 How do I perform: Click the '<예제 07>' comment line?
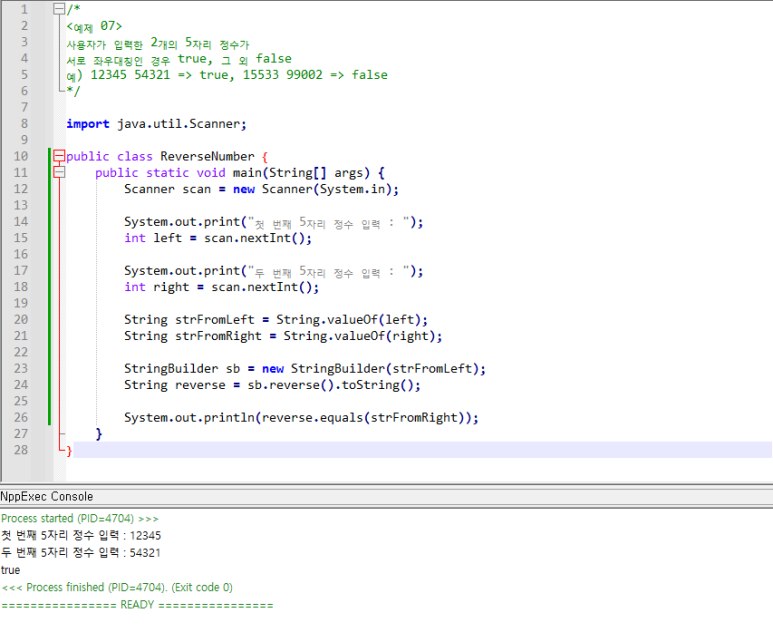point(94,26)
